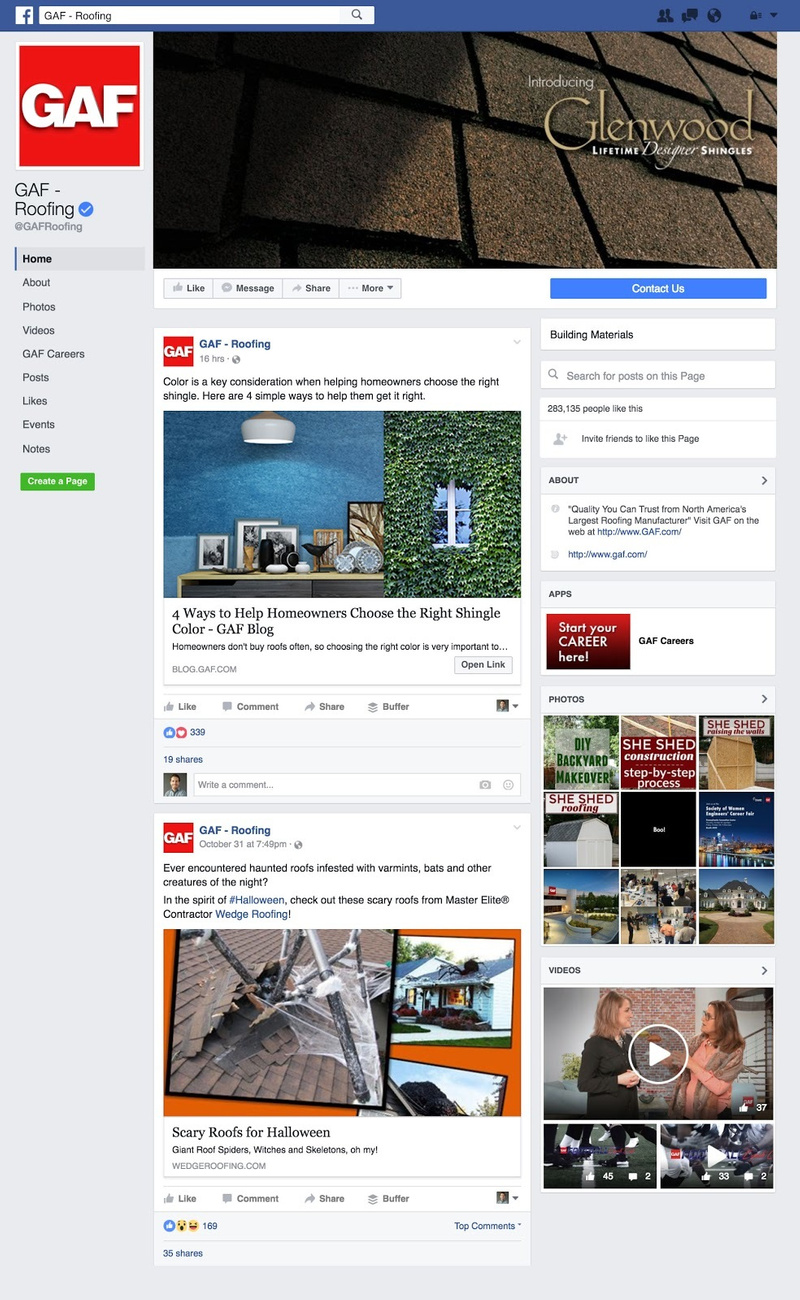Open the Scary Roofs for Halloween image
This screenshot has height=1300, width=800.
pos(342,1022)
